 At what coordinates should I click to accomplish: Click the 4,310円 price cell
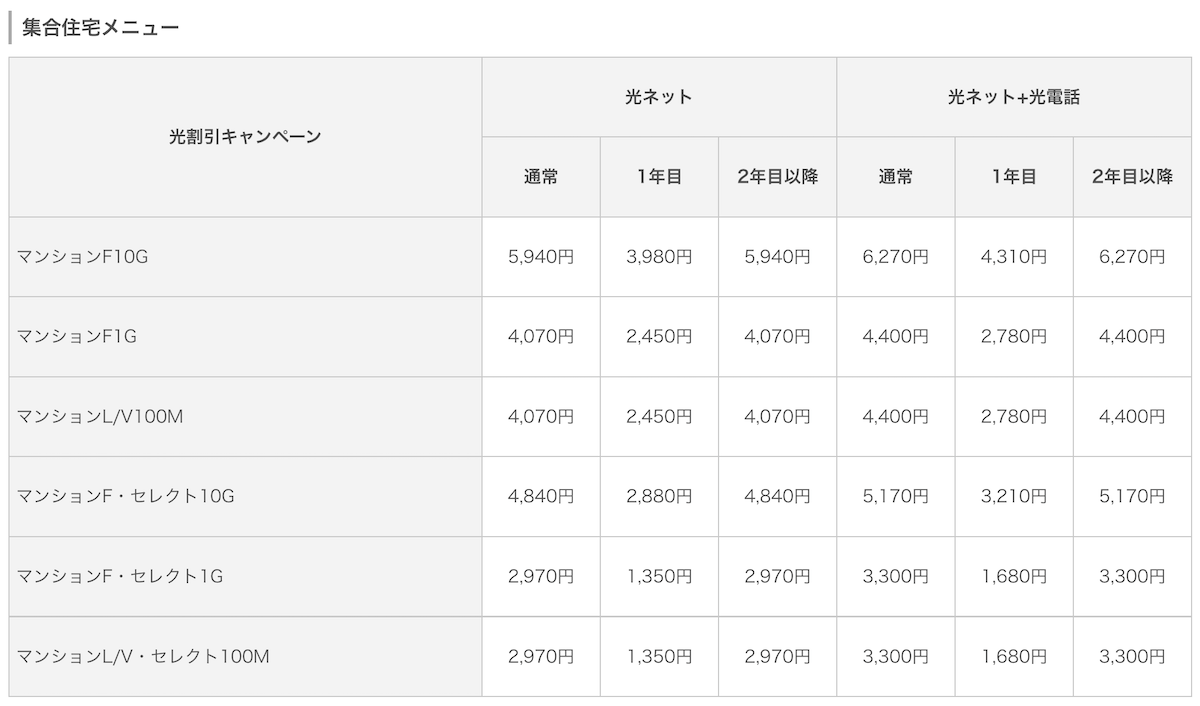coord(1014,257)
